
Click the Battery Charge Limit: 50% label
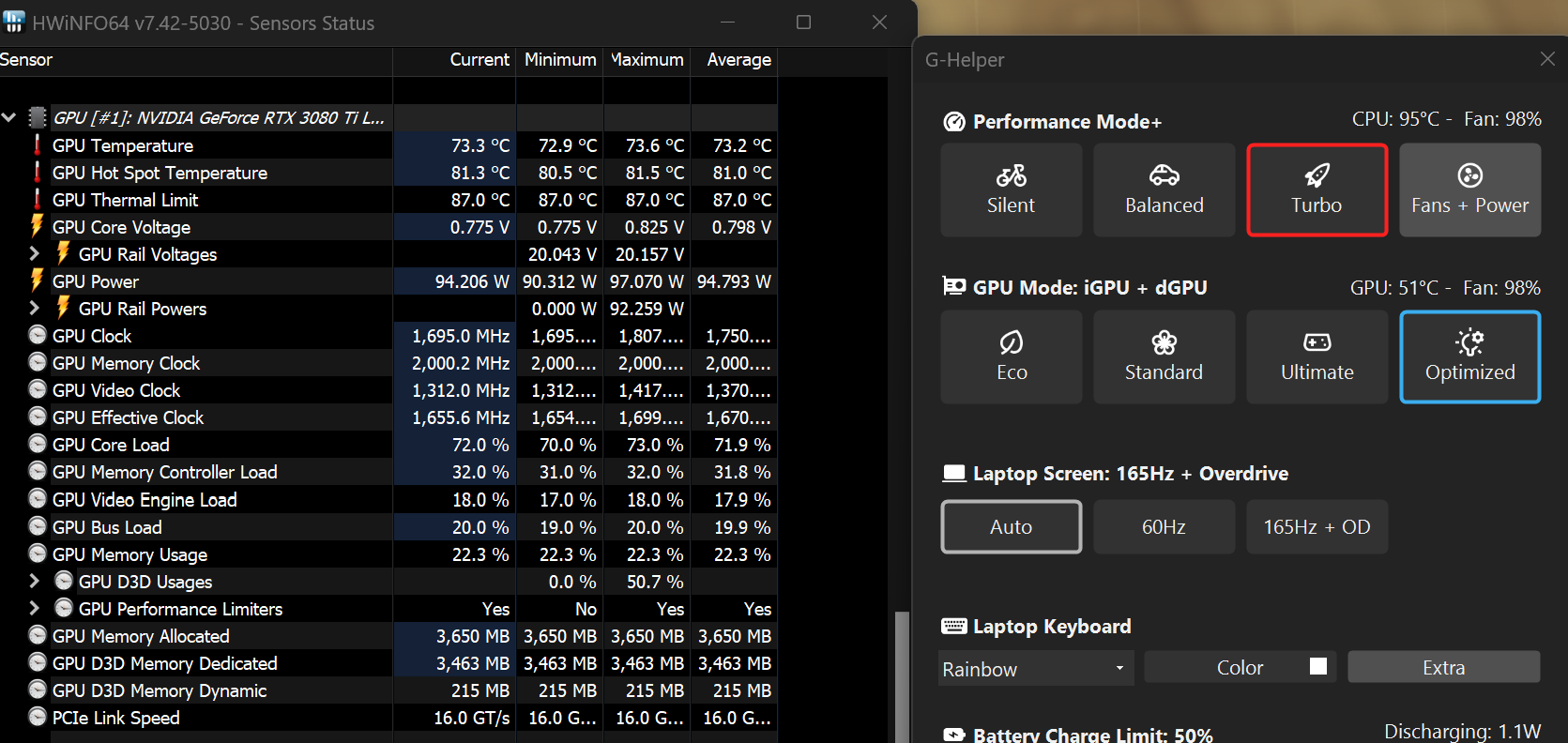click(x=1093, y=735)
